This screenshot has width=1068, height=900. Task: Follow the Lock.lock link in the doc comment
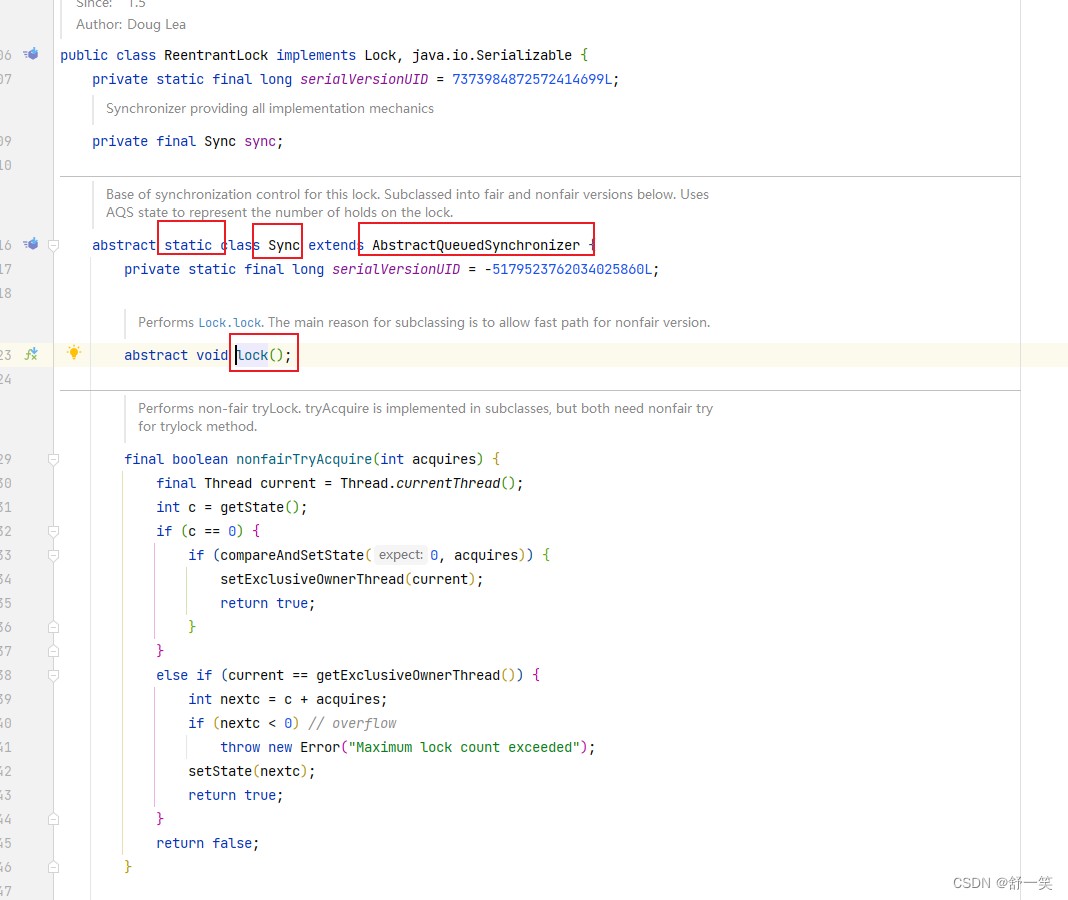coord(230,322)
